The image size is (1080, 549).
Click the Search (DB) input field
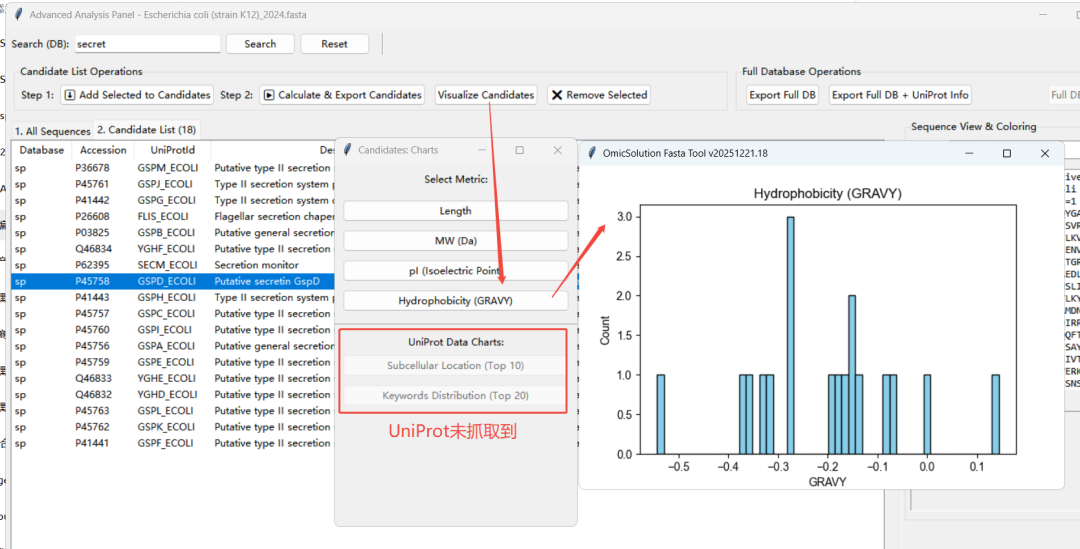[147, 44]
